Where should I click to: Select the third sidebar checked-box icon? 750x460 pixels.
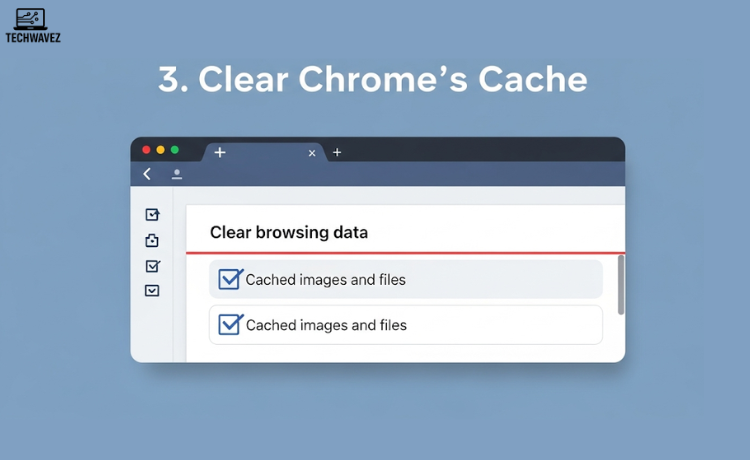click(x=152, y=266)
